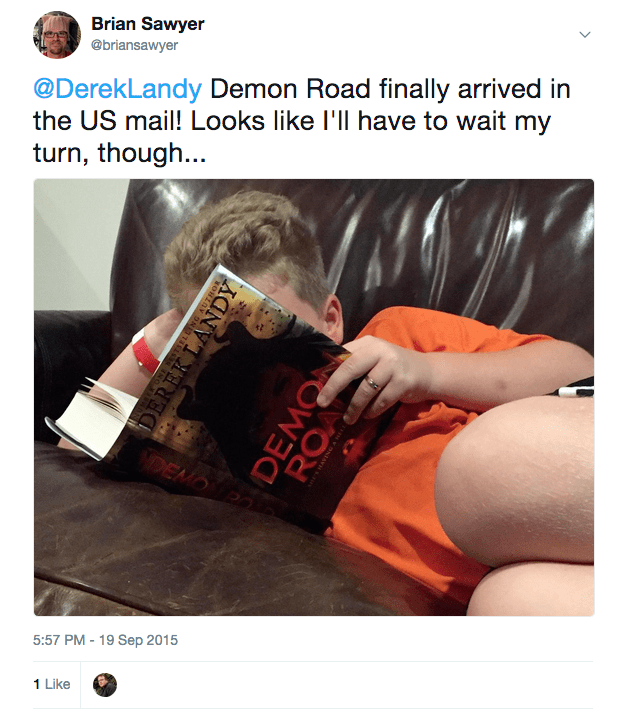
Task: Open the @DerekLandy mention link
Action: (117, 89)
